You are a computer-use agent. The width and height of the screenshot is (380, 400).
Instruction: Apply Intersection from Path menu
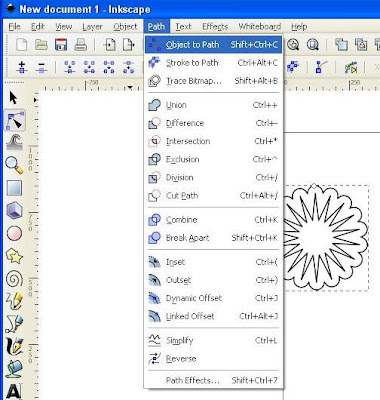click(213, 141)
